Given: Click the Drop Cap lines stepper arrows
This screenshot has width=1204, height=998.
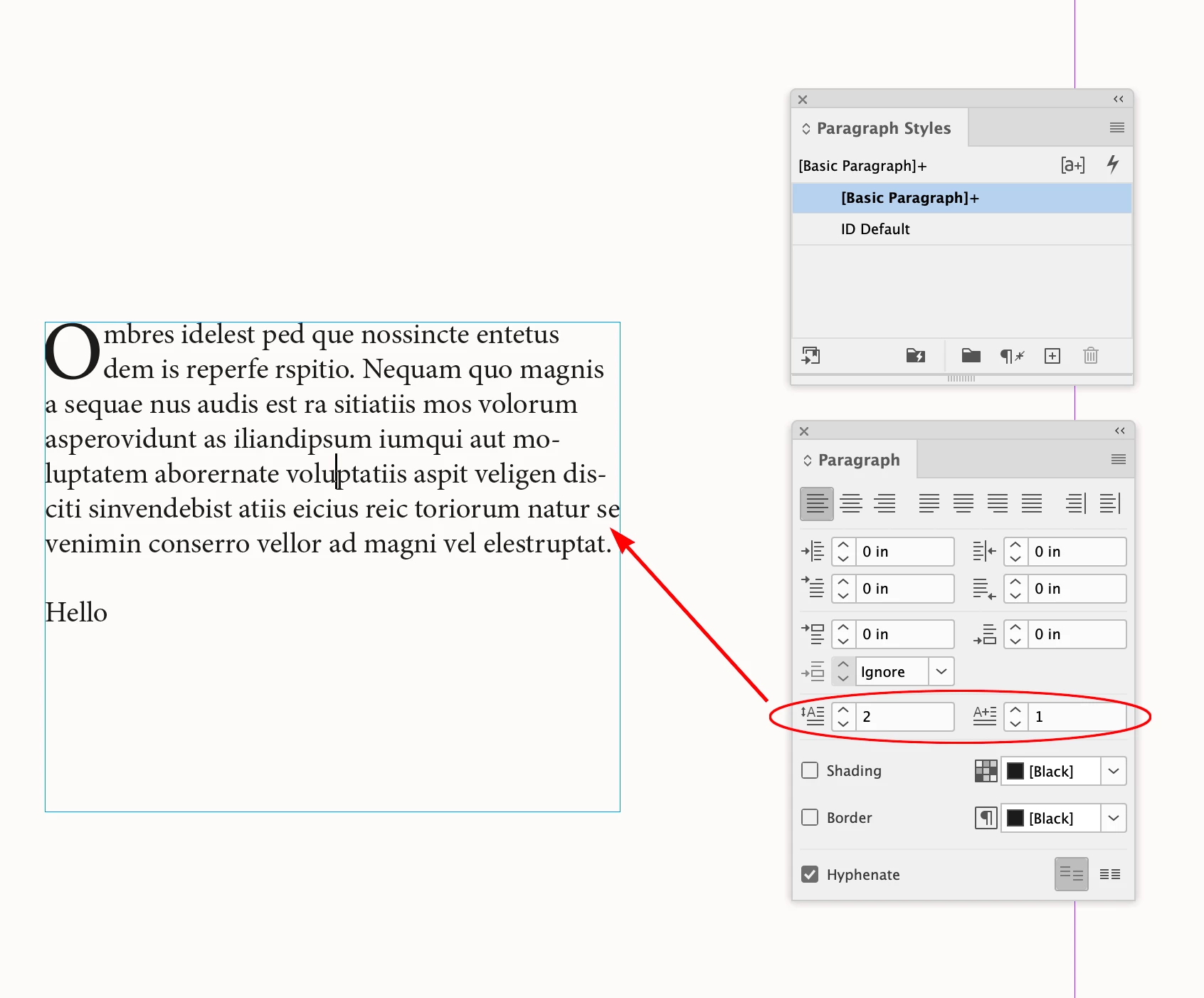Looking at the screenshot, I should [x=843, y=717].
